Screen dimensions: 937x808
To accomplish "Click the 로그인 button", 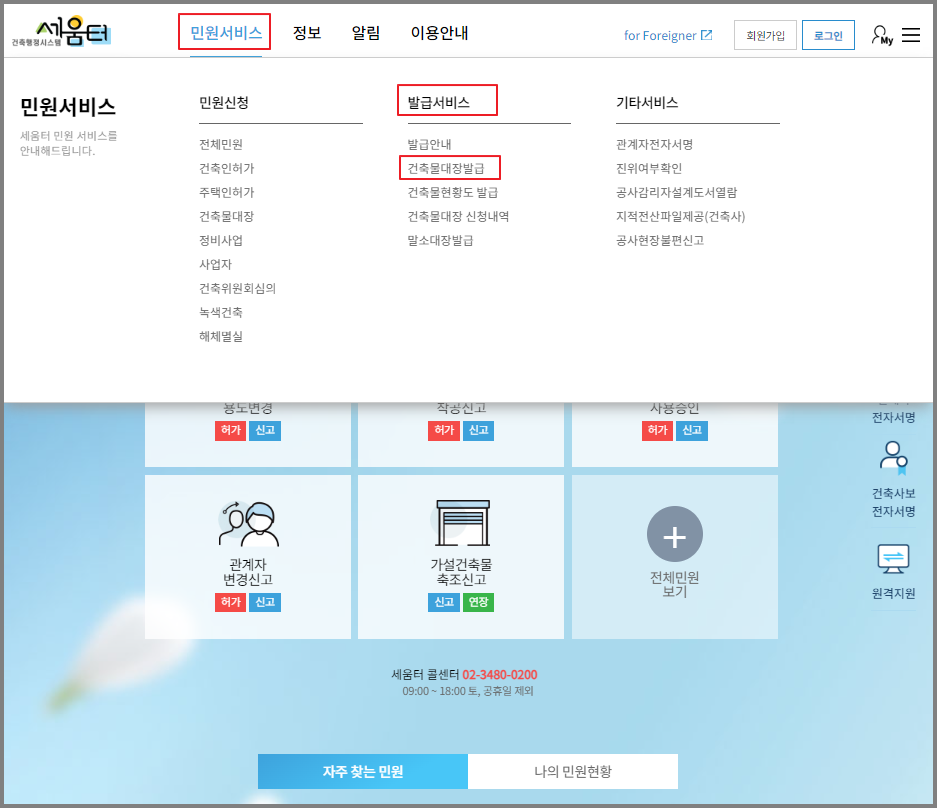I will (x=828, y=33).
